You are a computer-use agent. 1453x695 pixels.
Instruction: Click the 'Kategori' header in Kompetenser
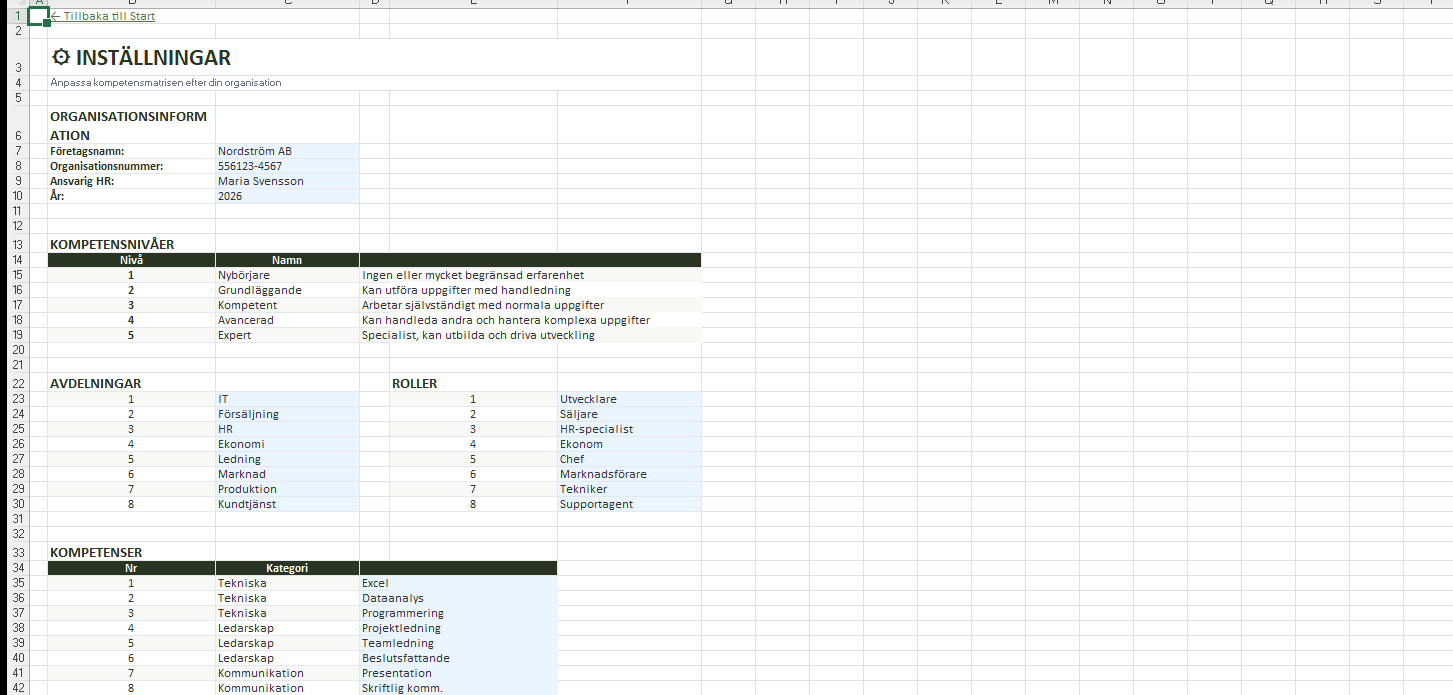[x=287, y=568]
